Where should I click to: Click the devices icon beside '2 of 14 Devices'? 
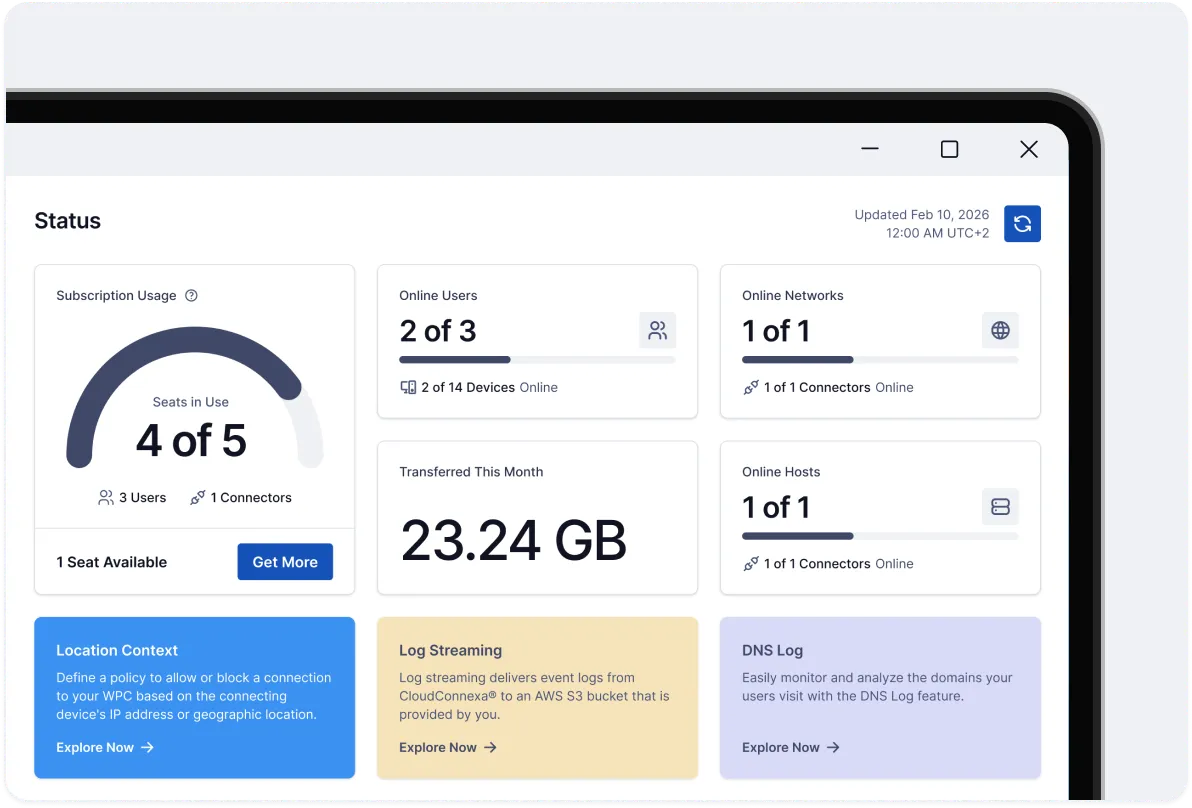pos(409,387)
